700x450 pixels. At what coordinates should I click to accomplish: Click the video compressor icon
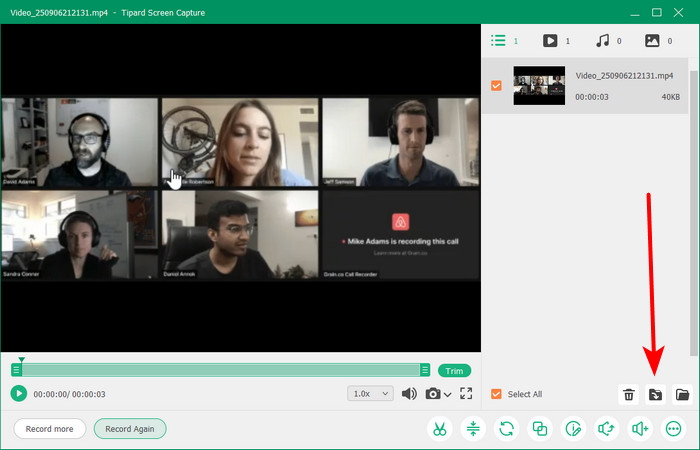pos(473,429)
